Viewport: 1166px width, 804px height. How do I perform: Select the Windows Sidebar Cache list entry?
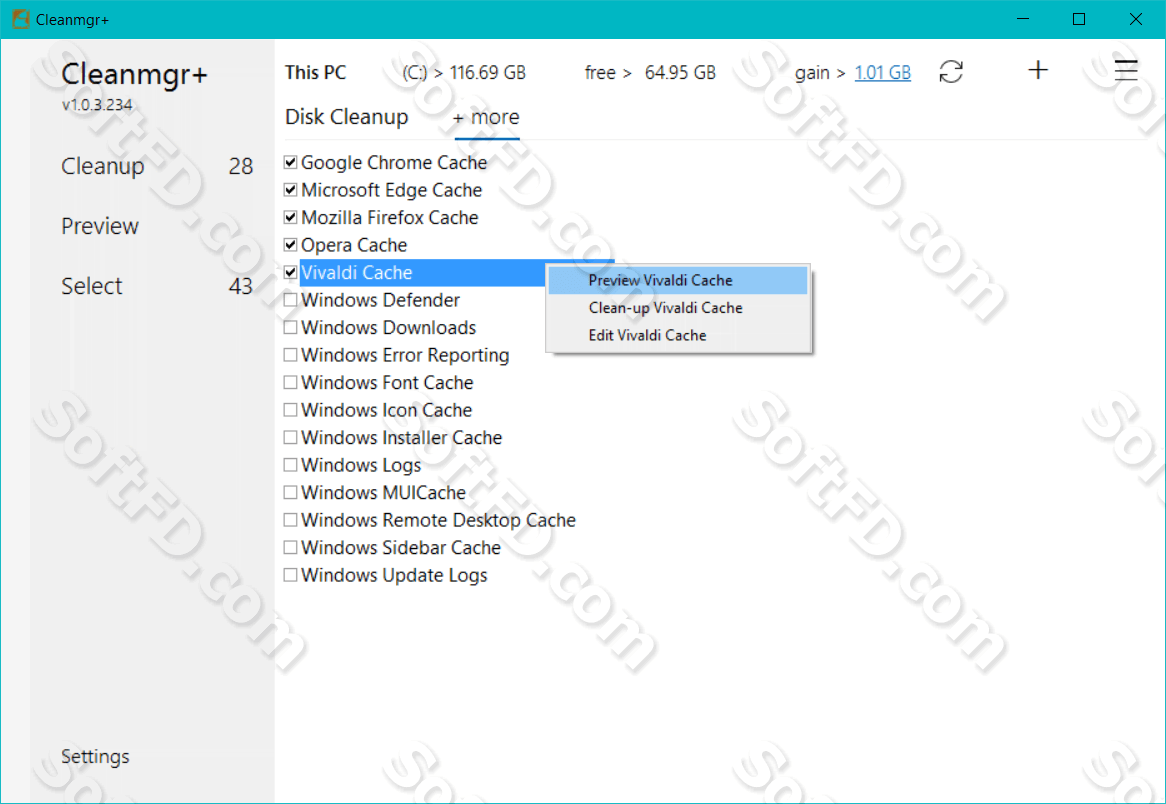point(401,547)
